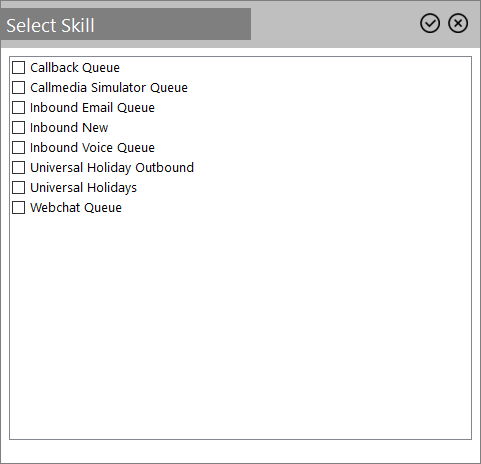This screenshot has width=481, height=464.
Task: Tick the Webchat Queue checkbox
Action: pyautogui.click(x=18, y=207)
